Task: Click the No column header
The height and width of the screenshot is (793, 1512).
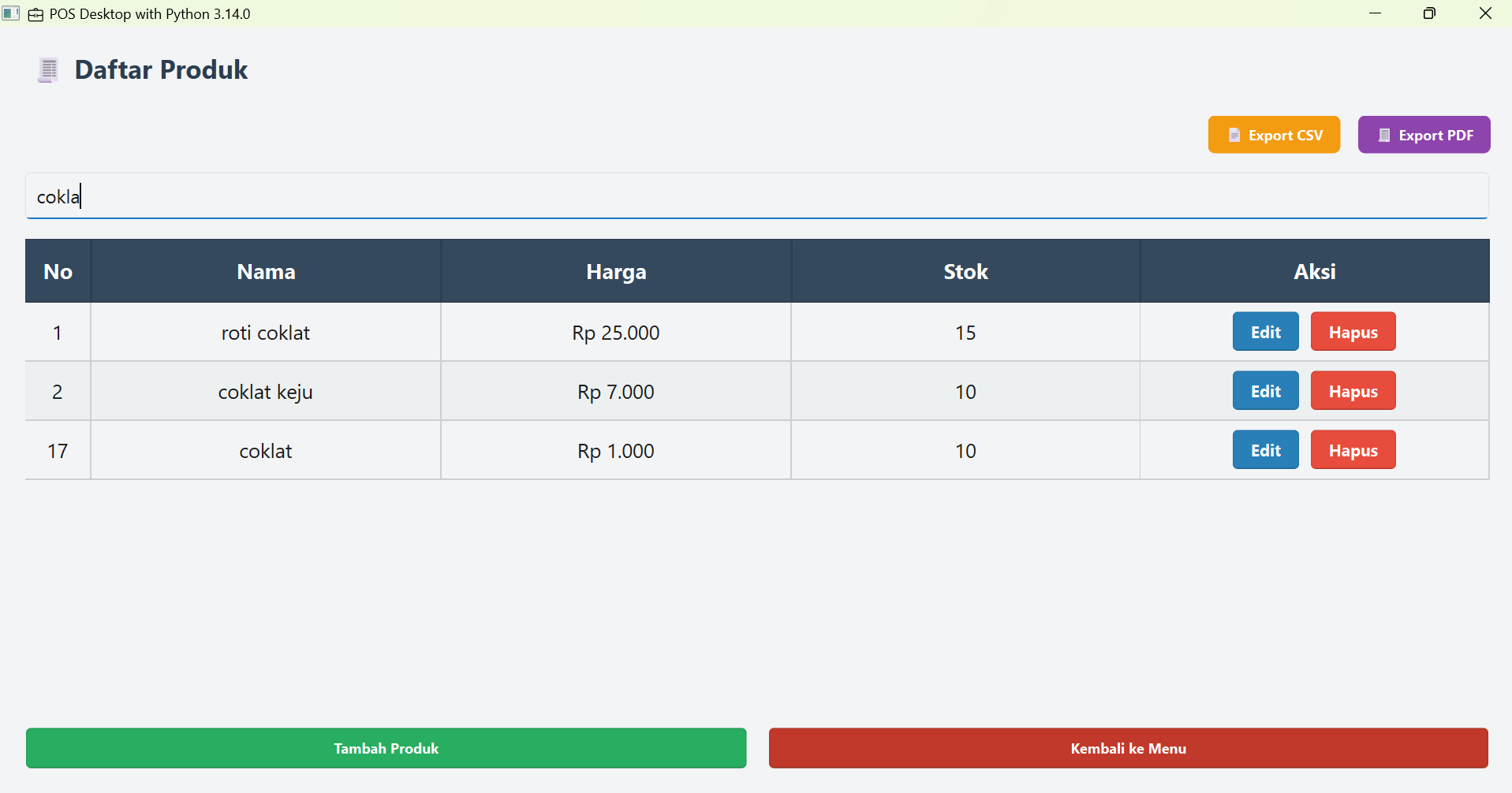Action: (58, 271)
